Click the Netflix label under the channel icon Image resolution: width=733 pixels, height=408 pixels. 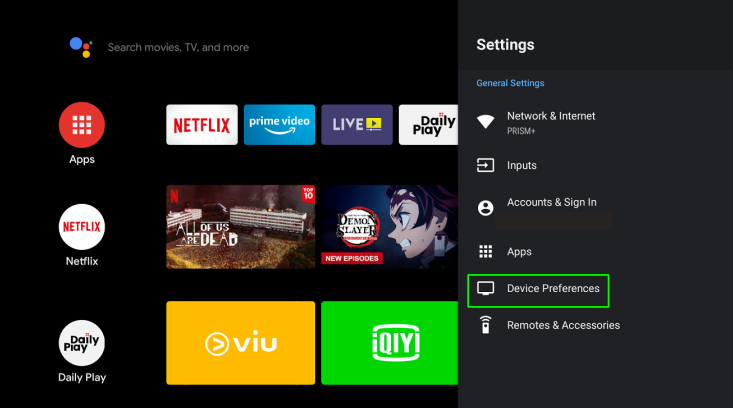[x=82, y=261]
